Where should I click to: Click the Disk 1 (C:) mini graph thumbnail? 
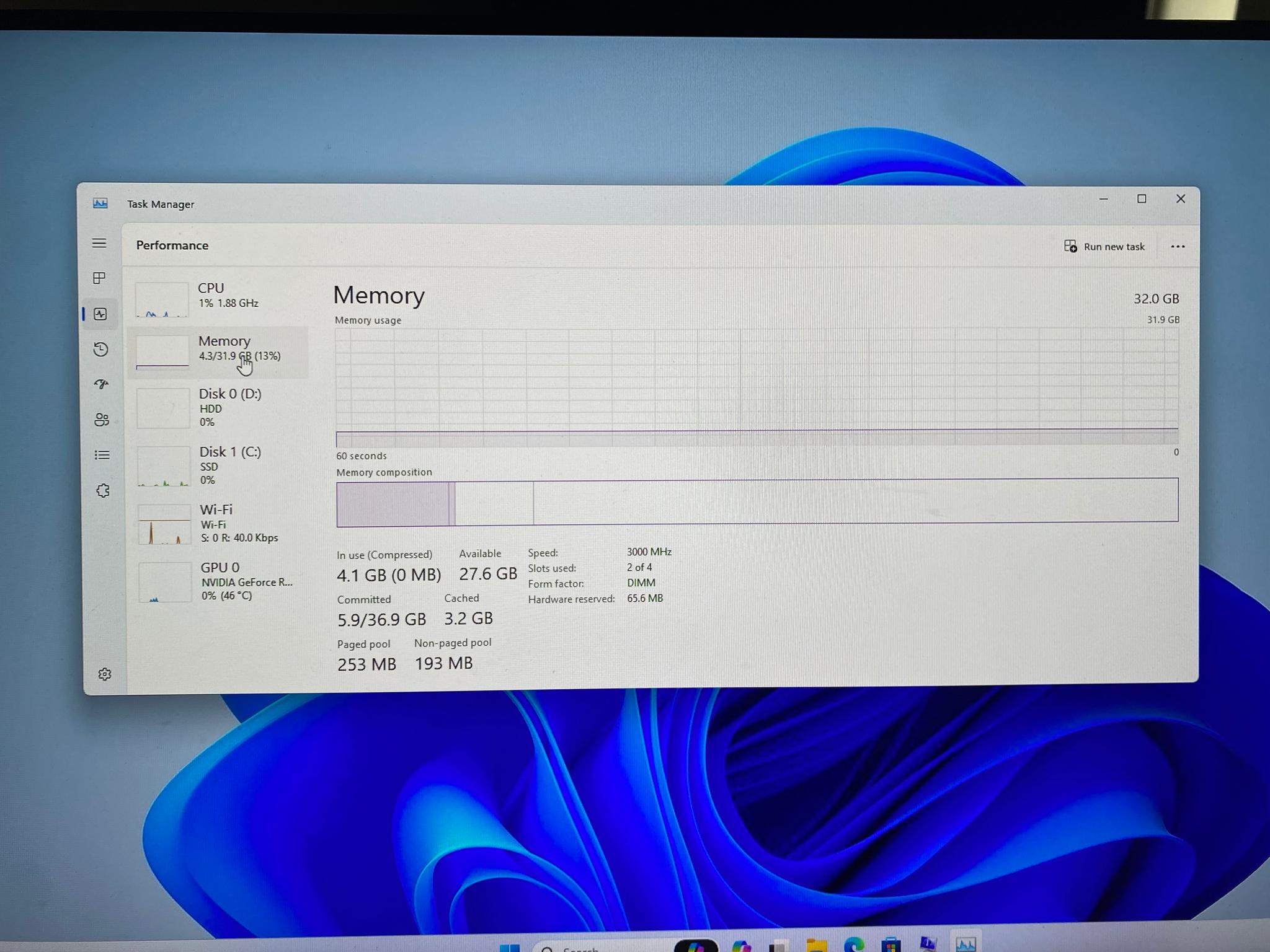click(x=164, y=466)
